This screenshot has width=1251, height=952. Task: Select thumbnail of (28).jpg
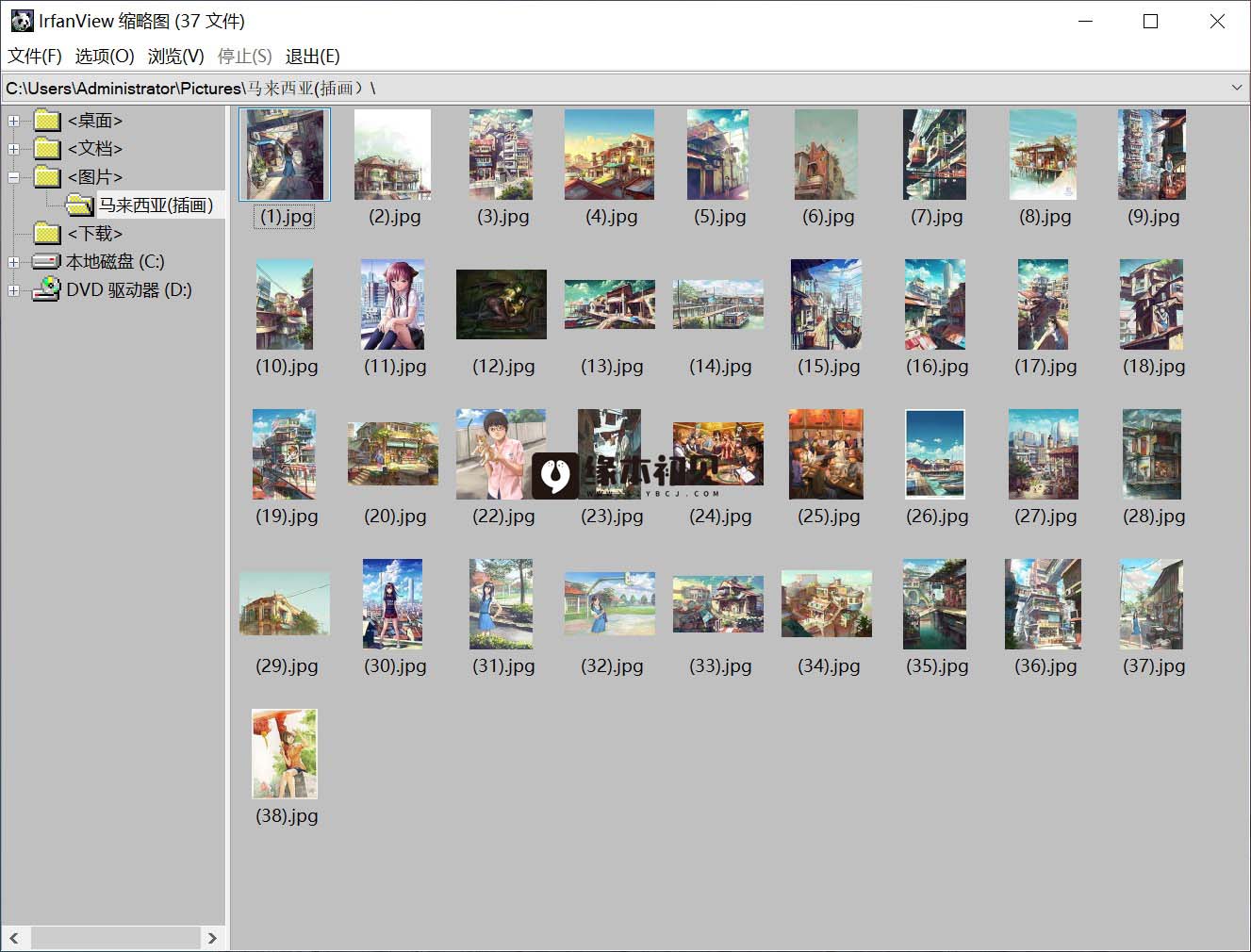pos(1152,454)
